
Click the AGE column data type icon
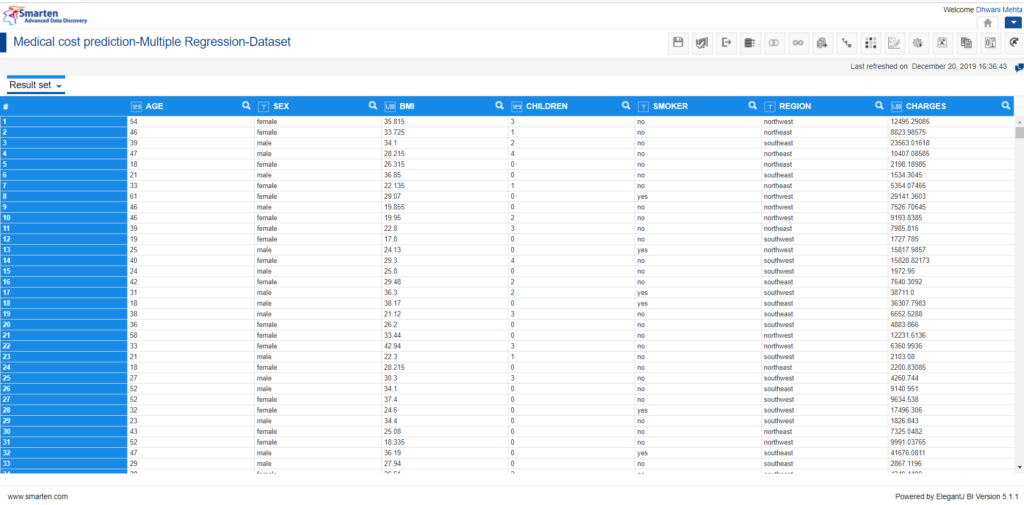[136, 106]
